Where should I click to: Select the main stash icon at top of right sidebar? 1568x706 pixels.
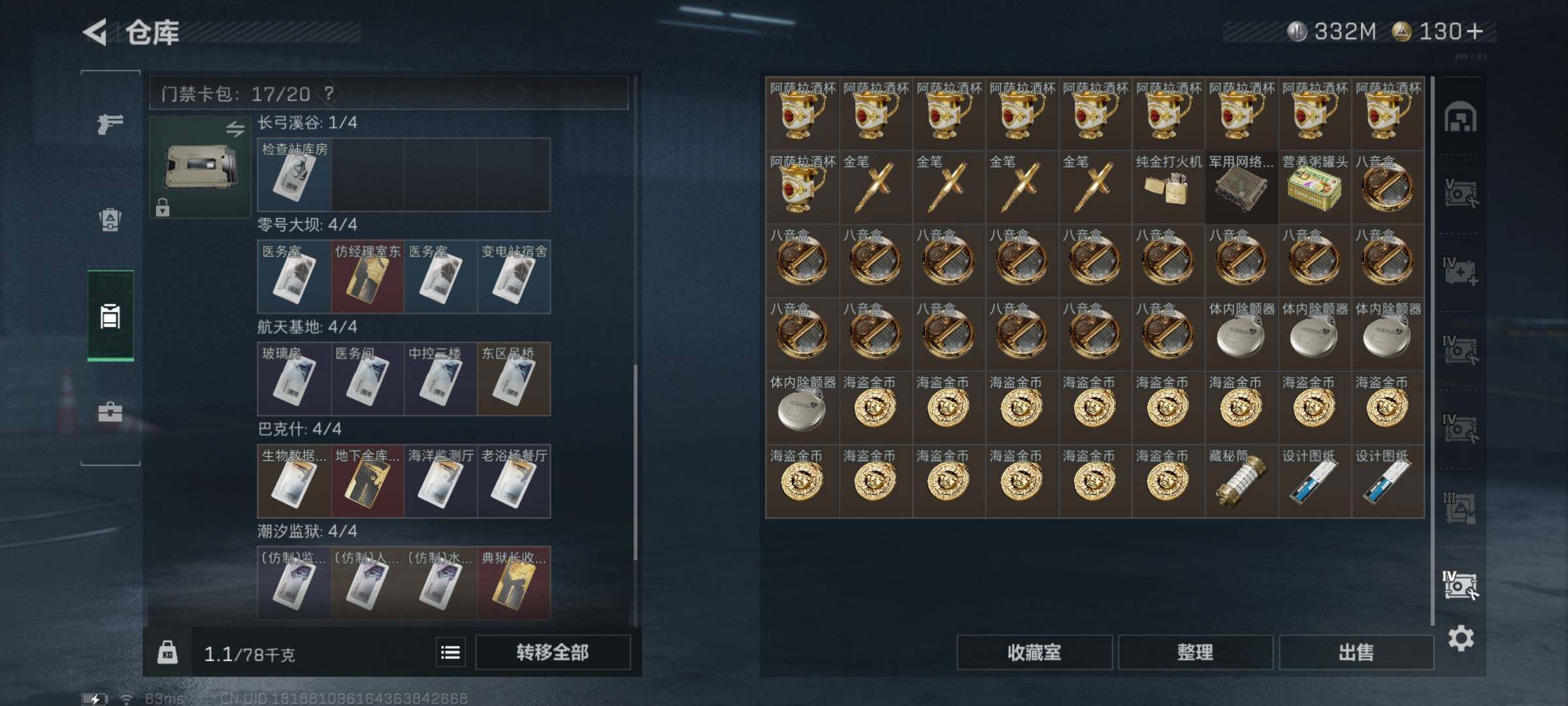click(x=1460, y=117)
